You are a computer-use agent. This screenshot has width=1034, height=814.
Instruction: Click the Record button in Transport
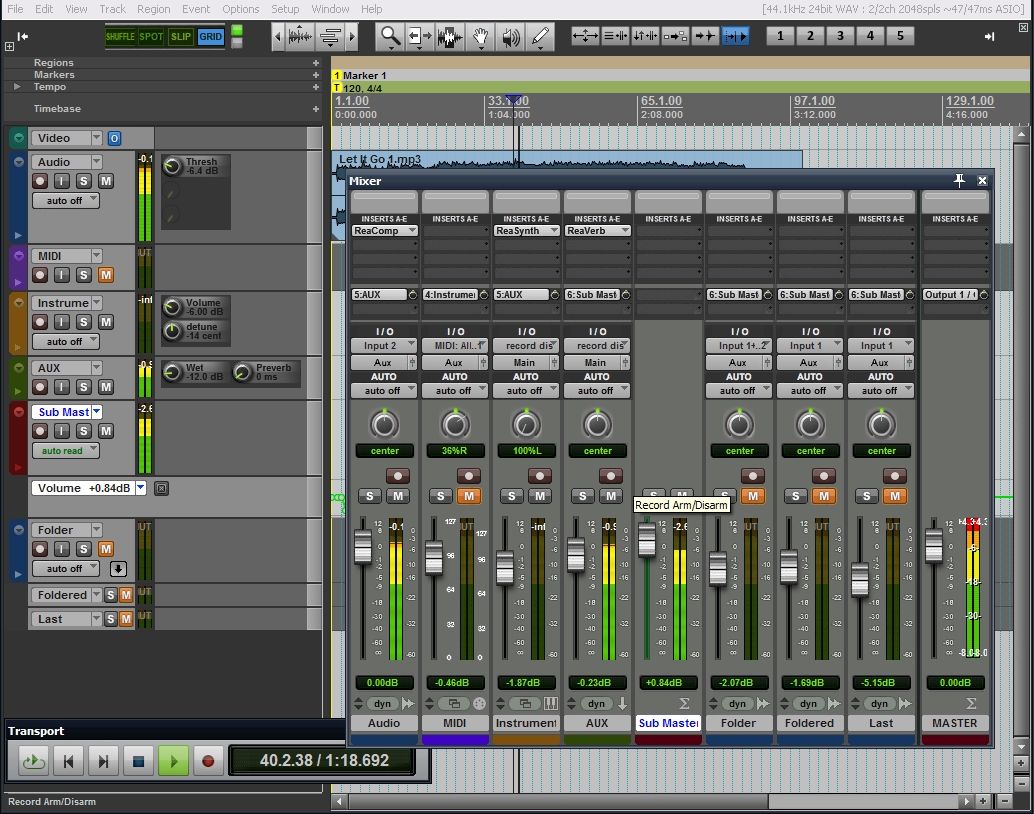(208, 761)
